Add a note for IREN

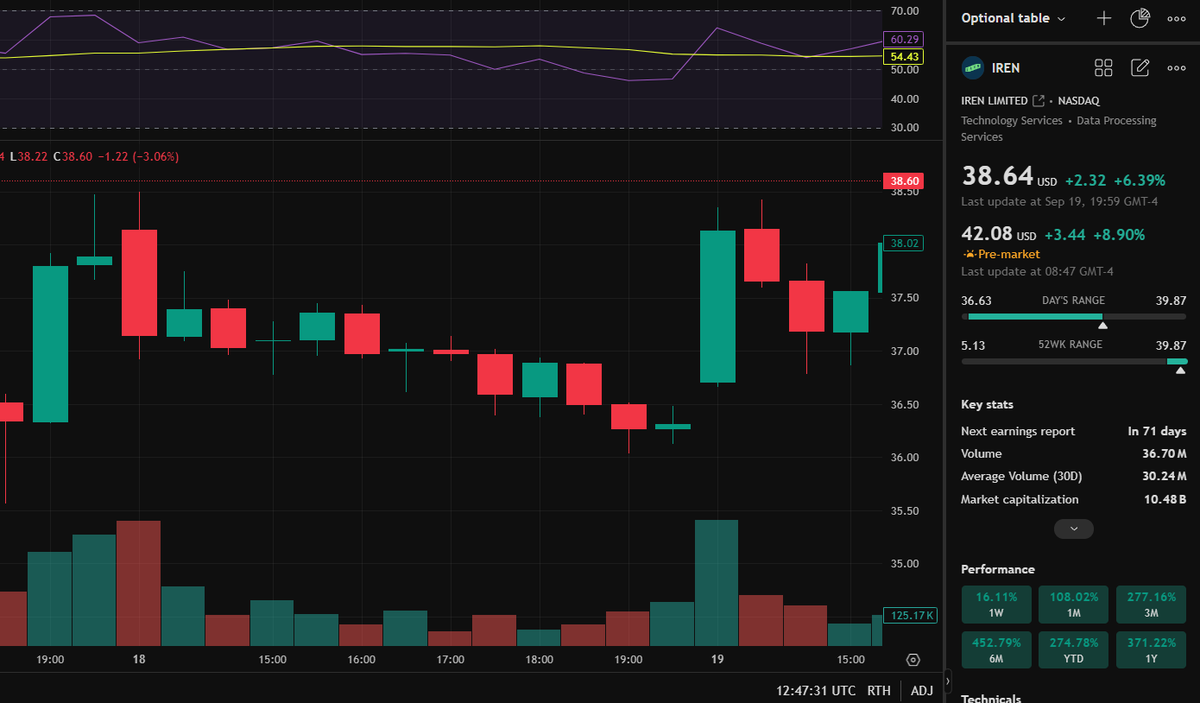[1140, 68]
